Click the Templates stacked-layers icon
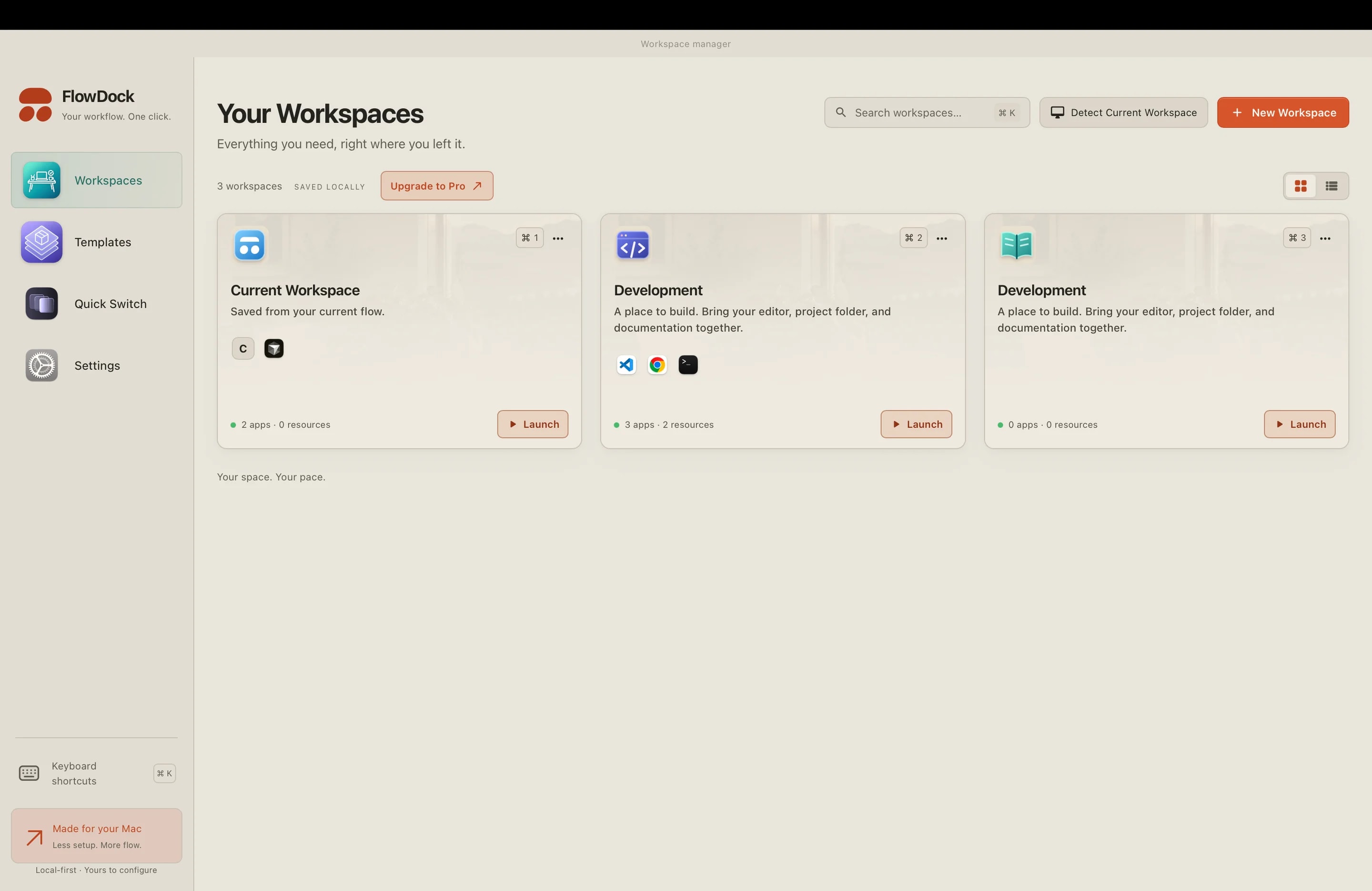Viewport: 1372px width, 891px height. 41,242
